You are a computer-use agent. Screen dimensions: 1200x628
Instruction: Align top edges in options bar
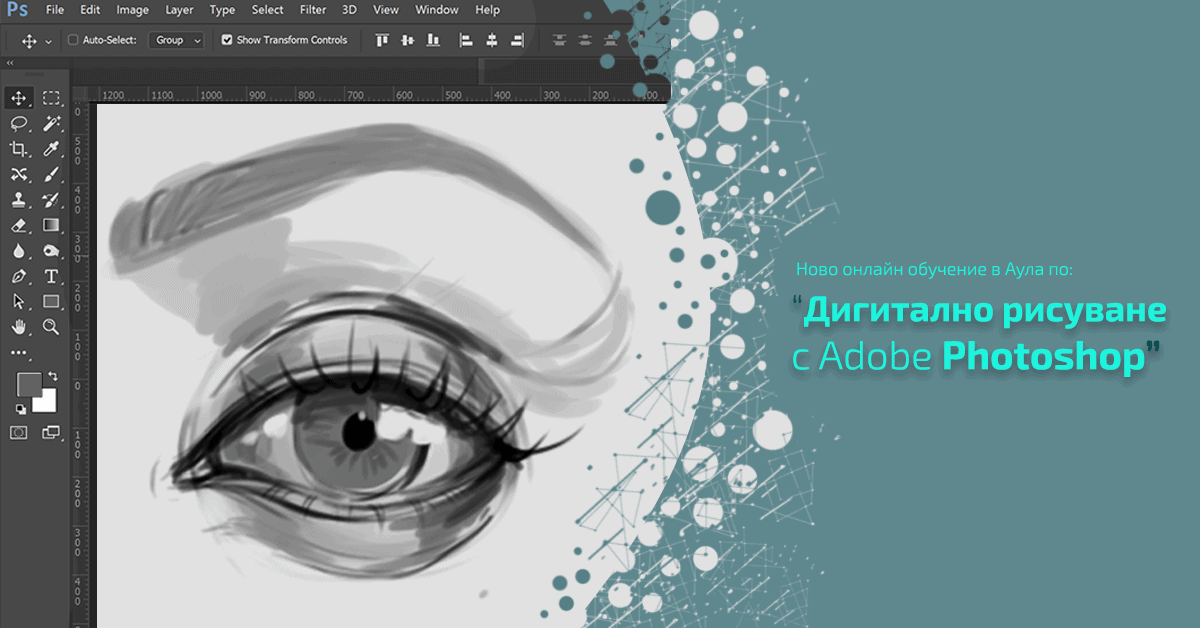pyautogui.click(x=381, y=41)
